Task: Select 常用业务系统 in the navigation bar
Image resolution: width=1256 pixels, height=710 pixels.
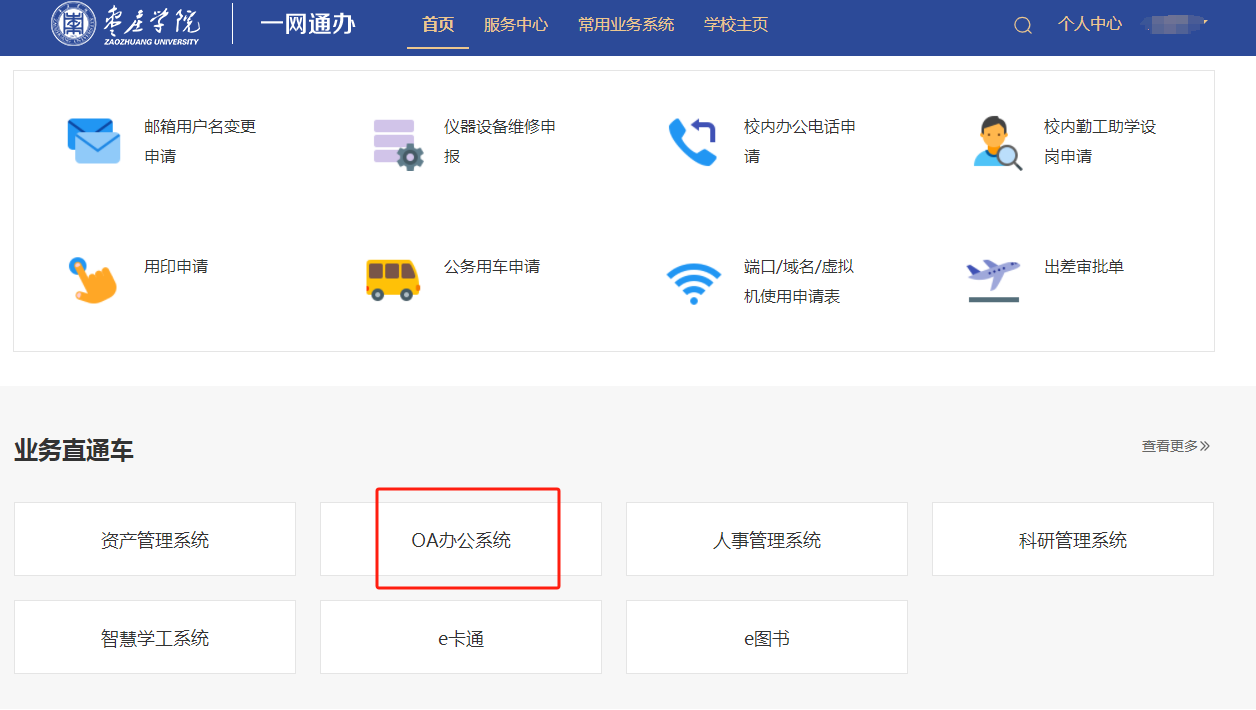Action: [626, 25]
